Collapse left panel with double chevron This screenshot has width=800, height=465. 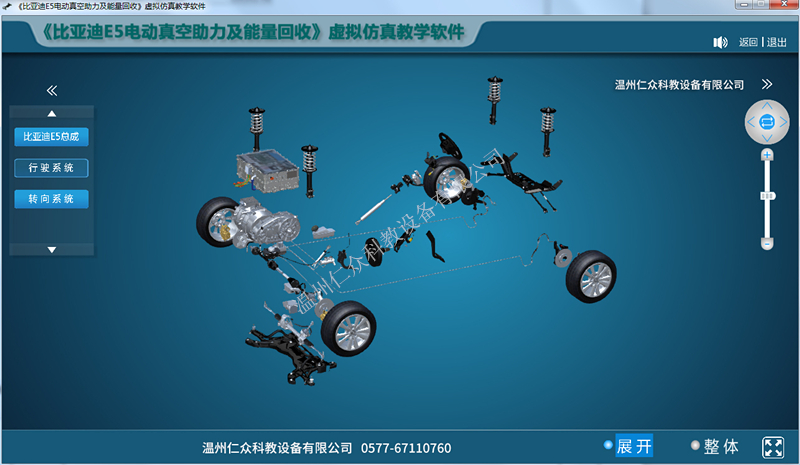(52, 90)
